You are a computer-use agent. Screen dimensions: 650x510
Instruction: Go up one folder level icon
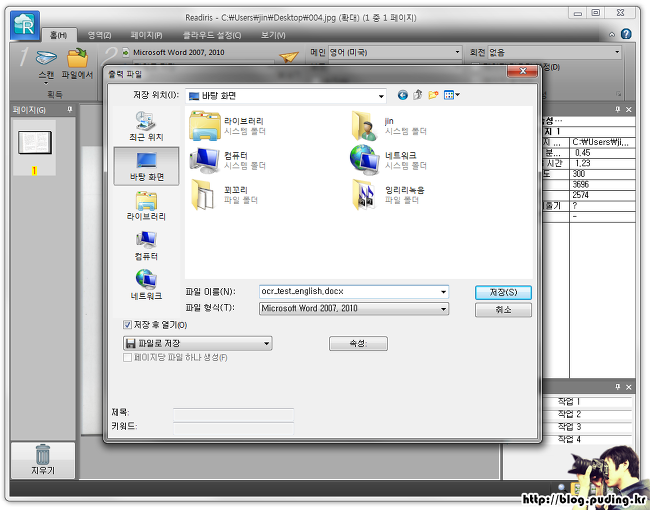point(418,95)
